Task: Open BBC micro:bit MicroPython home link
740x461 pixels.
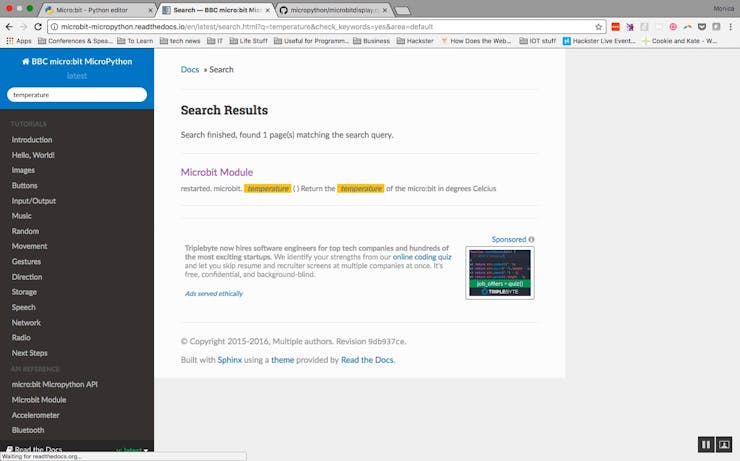Action: point(77,61)
